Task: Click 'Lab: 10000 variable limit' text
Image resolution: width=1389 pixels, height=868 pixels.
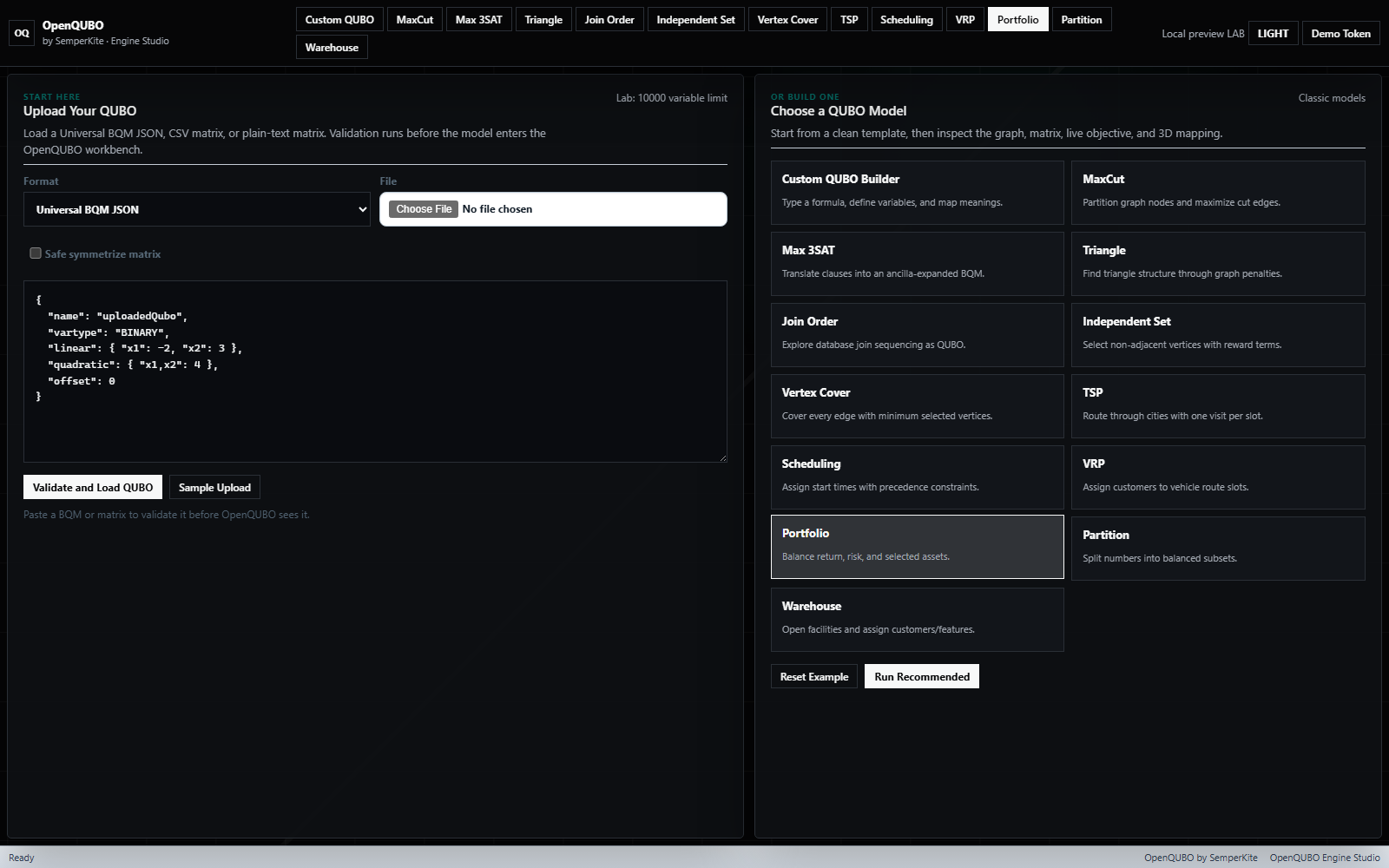Action: 672,98
